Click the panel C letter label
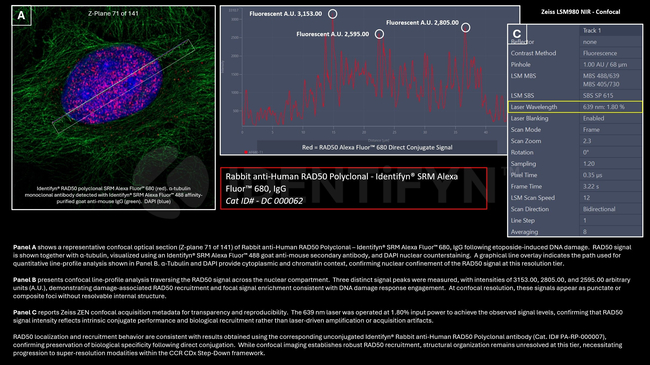650x365 pixels. [517, 34]
